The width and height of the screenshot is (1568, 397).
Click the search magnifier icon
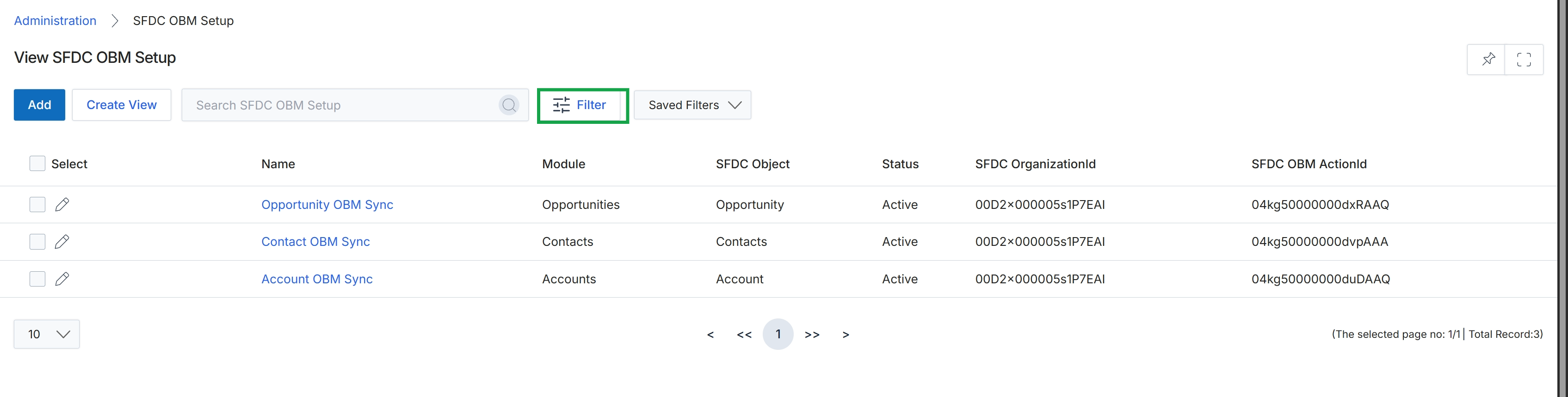509,105
